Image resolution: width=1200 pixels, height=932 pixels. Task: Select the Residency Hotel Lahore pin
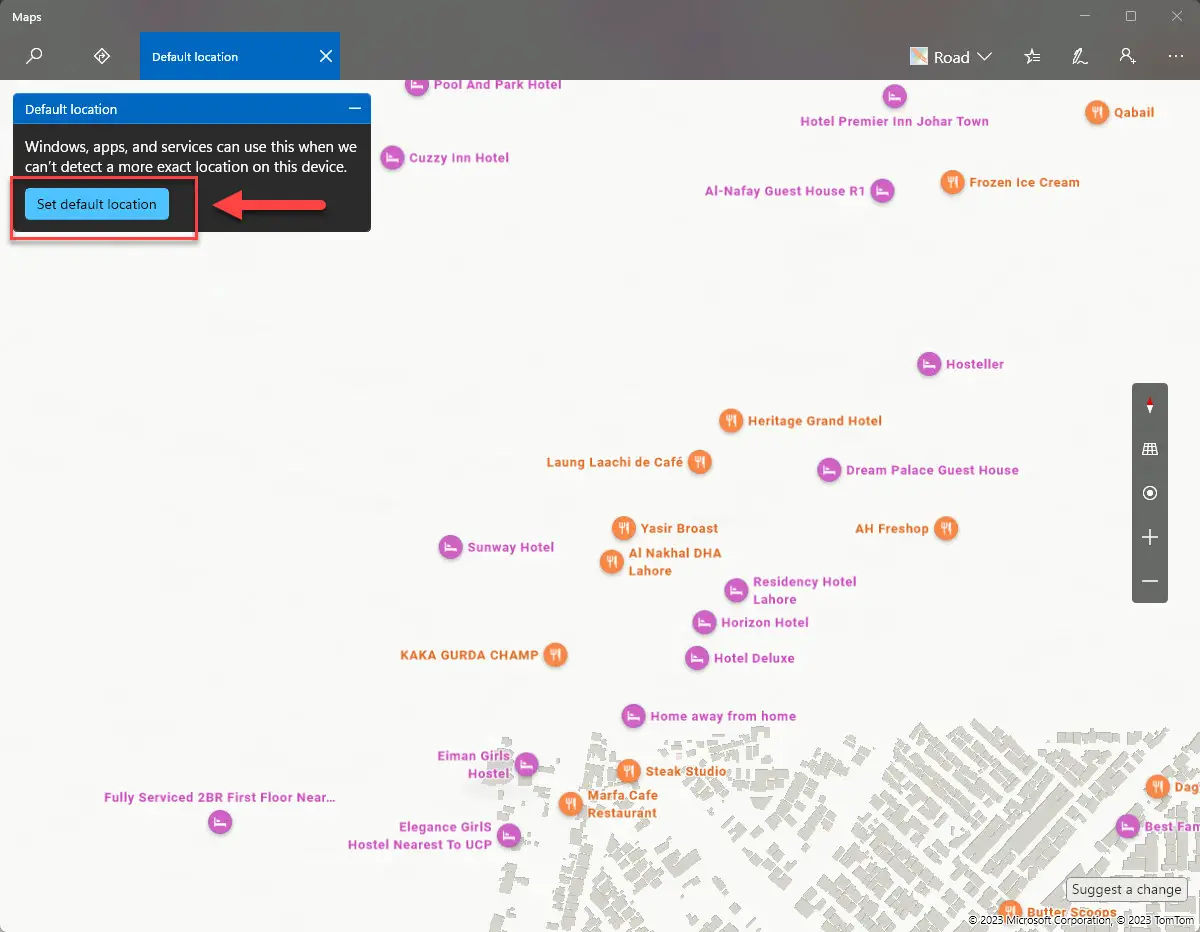(736, 590)
